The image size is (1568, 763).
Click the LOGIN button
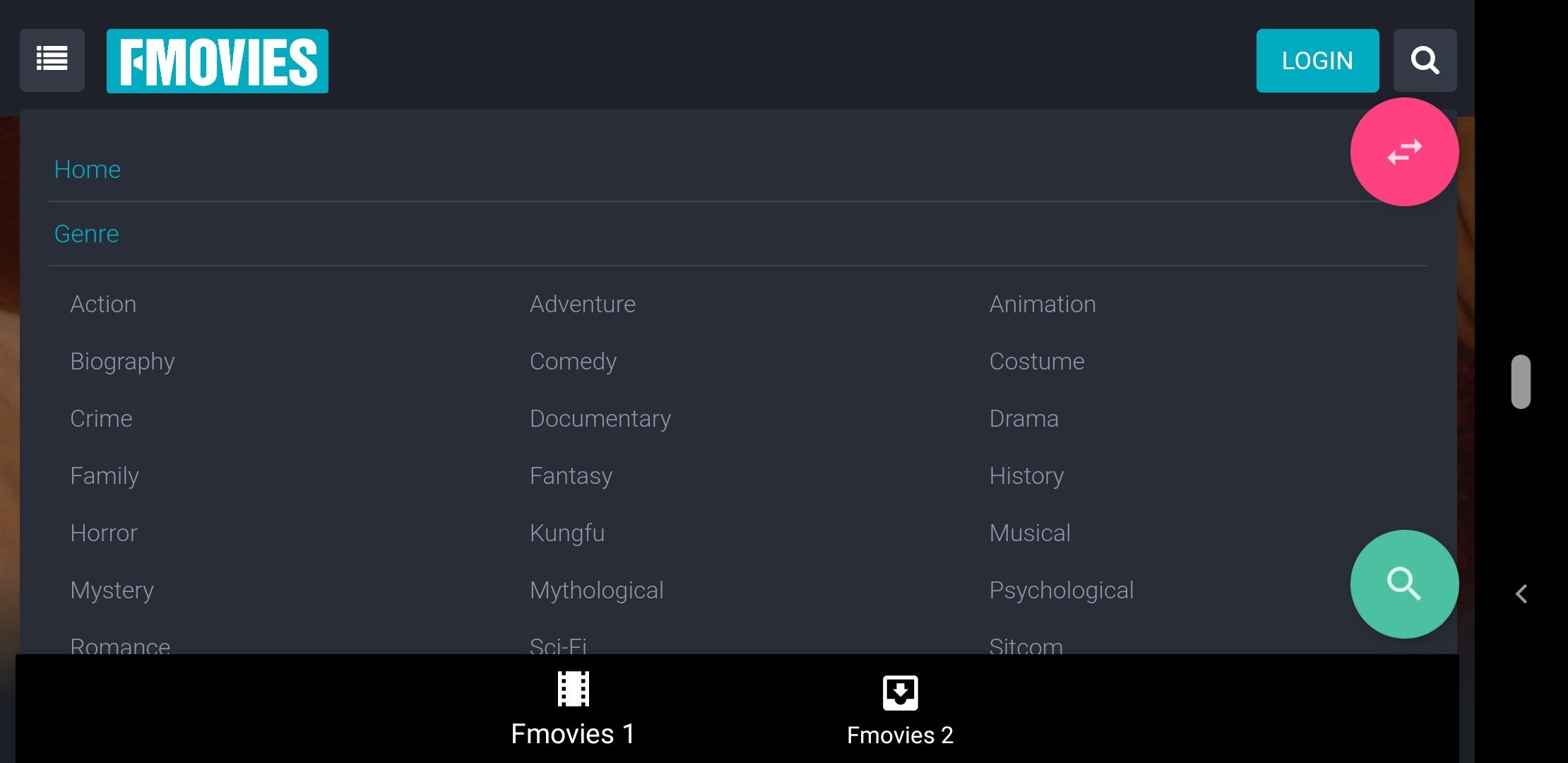click(x=1317, y=60)
